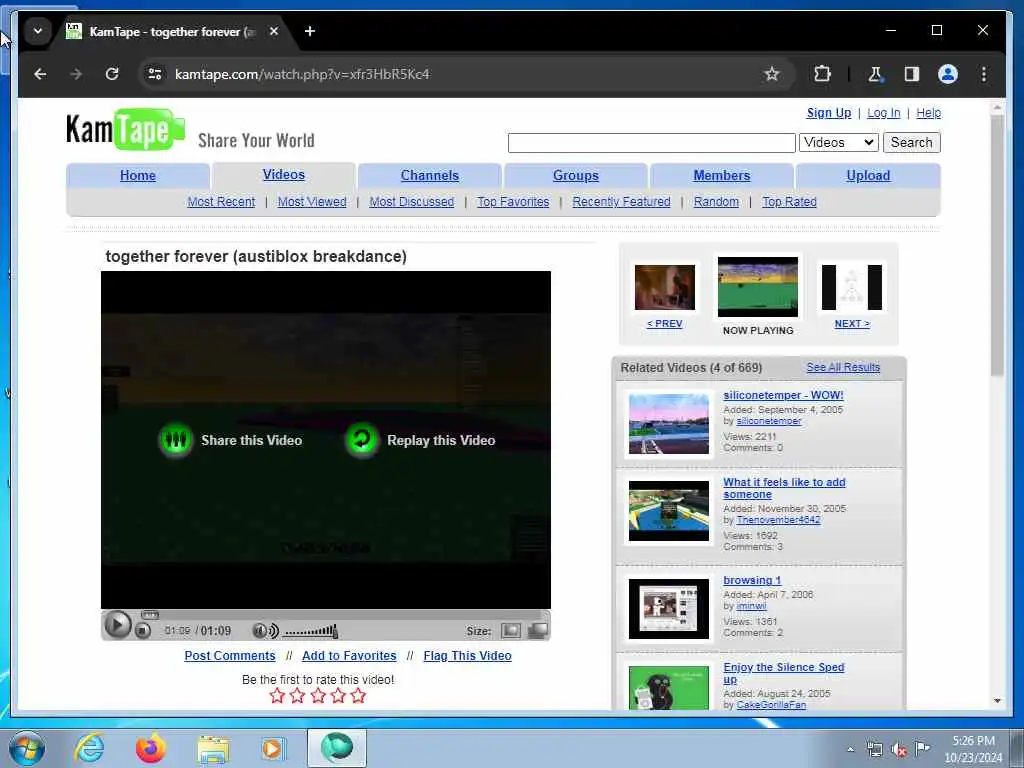Screen dimensions: 1024x768
Task: Open a new tab with the plus button
Action: (310, 31)
